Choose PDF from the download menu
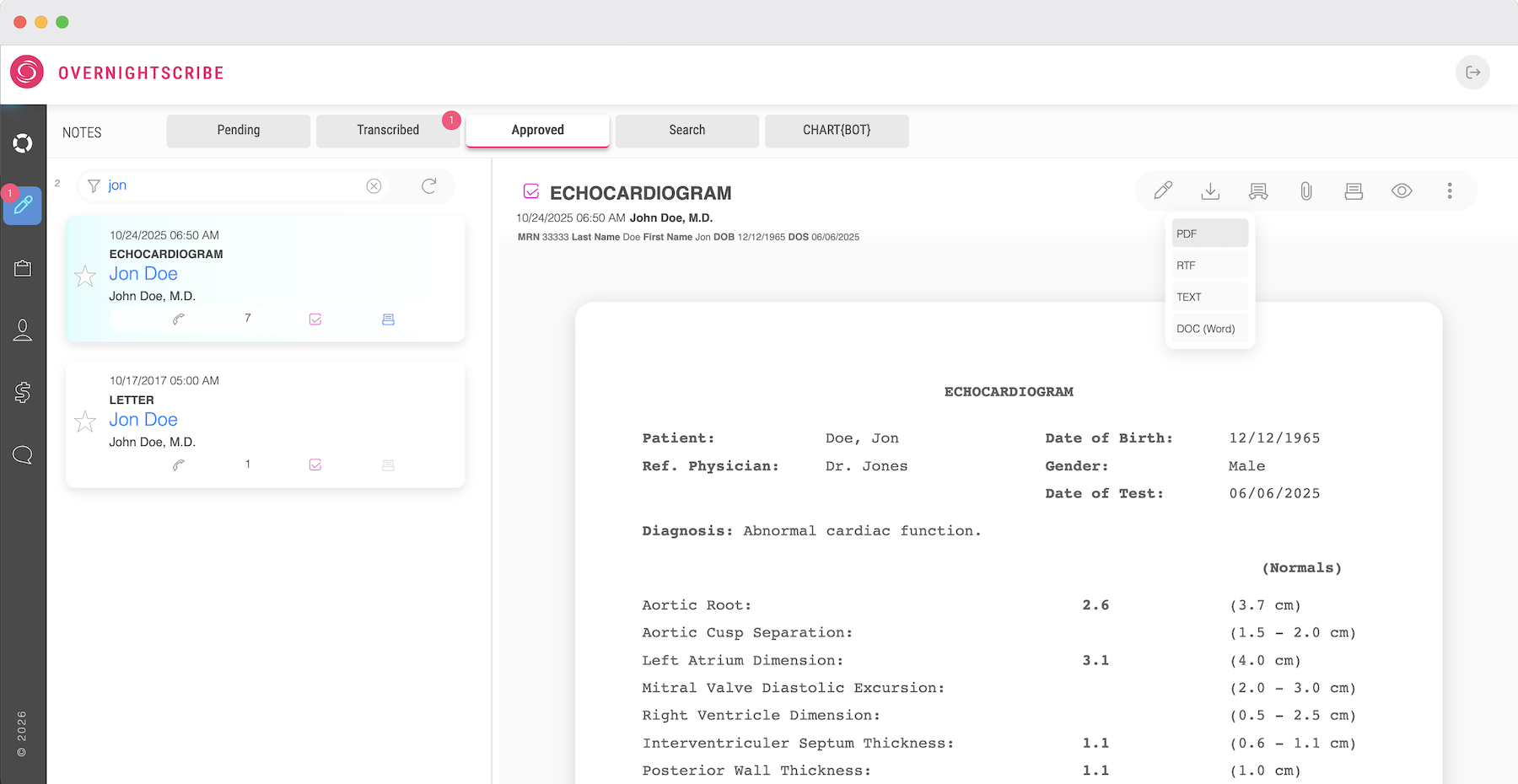1518x784 pixels. (1209, 234)
